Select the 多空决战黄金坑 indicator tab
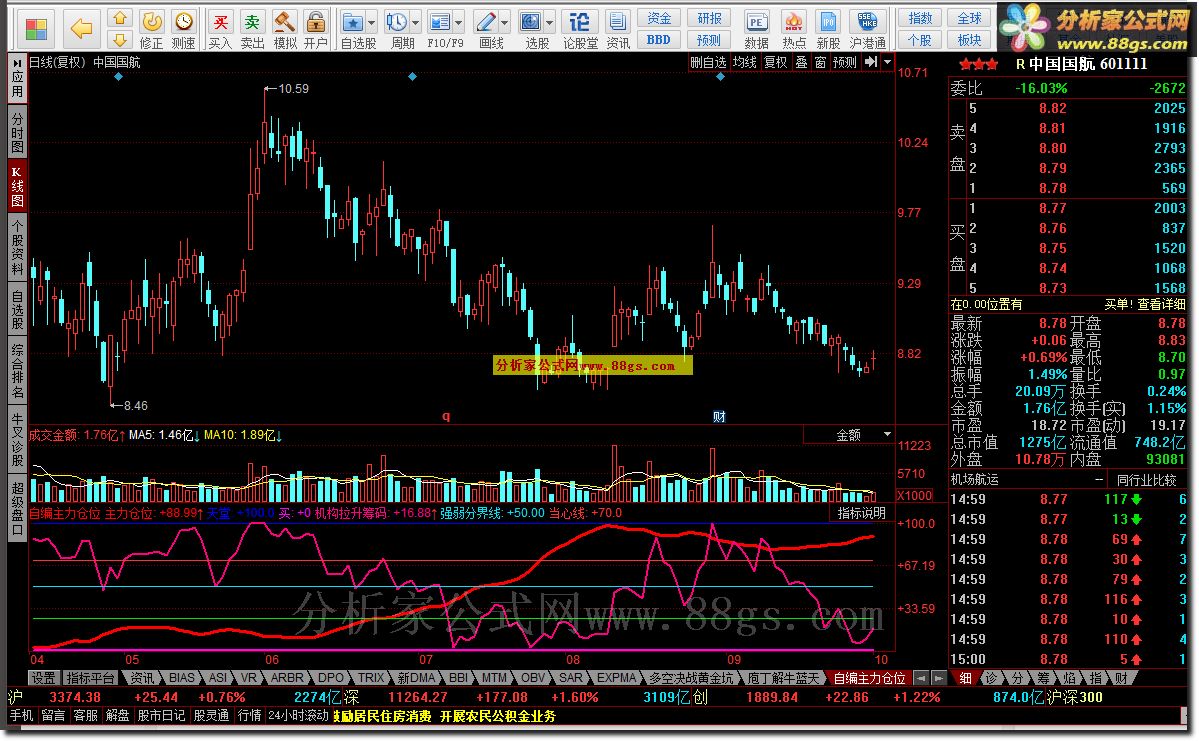 690,678
